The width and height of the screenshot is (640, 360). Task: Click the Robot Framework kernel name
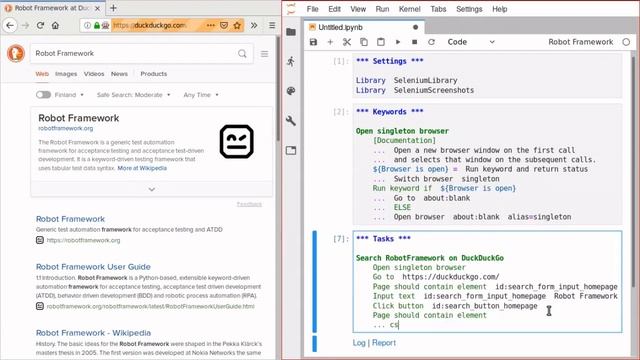click(x=580, y=42)
